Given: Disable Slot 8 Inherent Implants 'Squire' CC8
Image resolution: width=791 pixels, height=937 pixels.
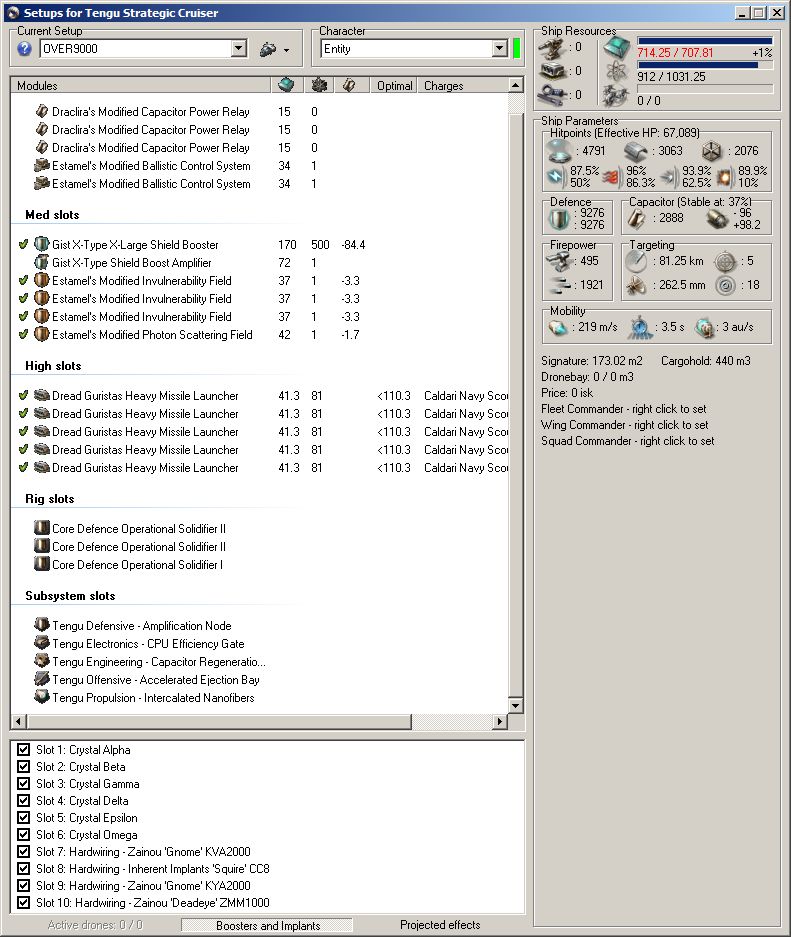Looking at the screenshot, I should pyautogui.click(x=24, y=869).
